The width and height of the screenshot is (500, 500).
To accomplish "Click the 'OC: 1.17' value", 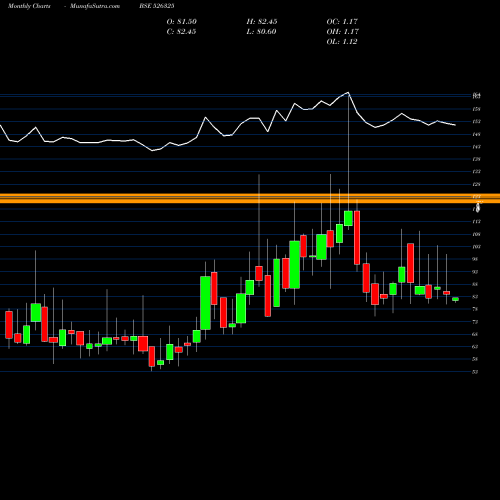I will click(342, 22).
